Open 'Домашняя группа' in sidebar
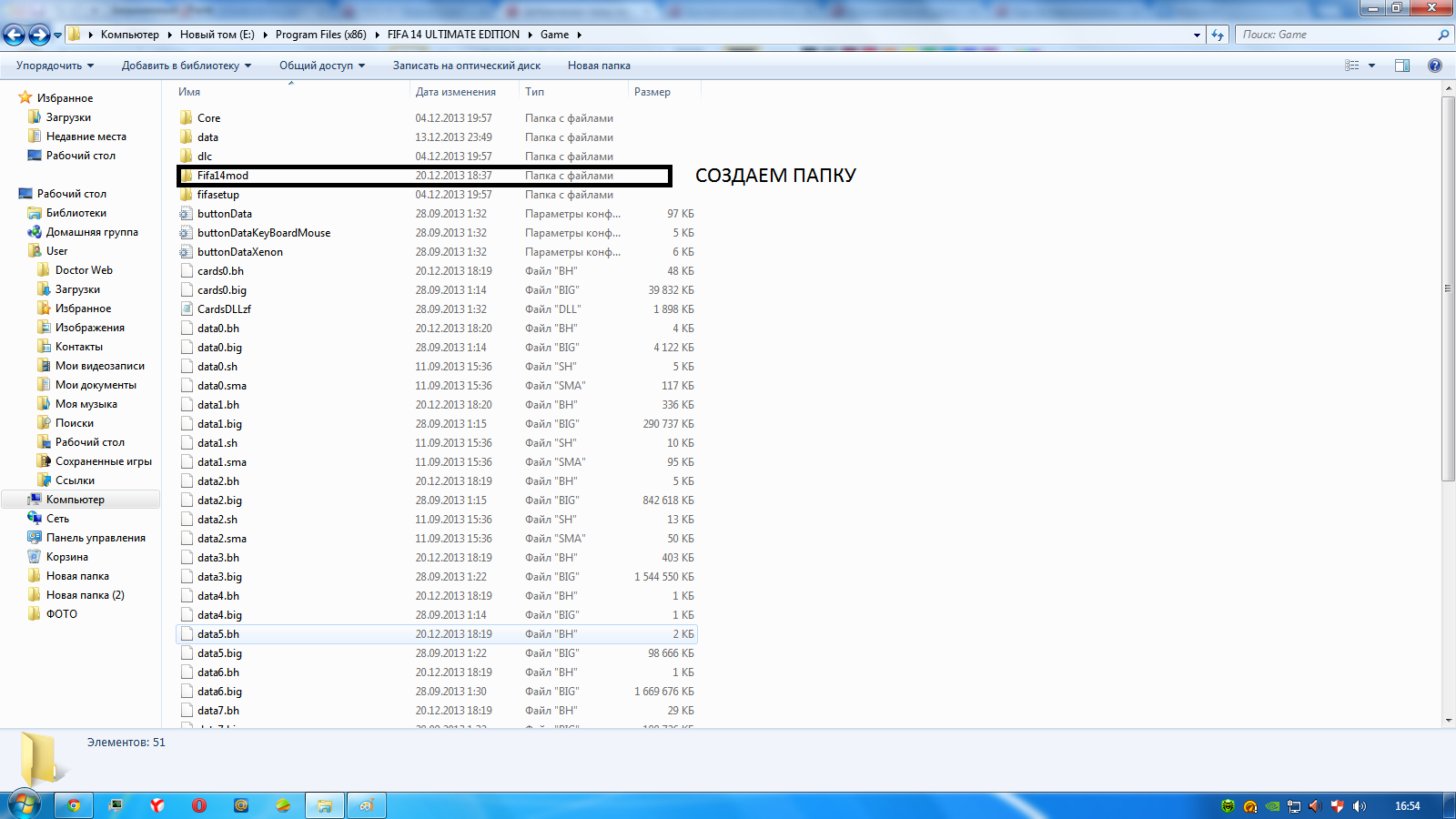The image size is (1456, 819). (x=92, y=232)
